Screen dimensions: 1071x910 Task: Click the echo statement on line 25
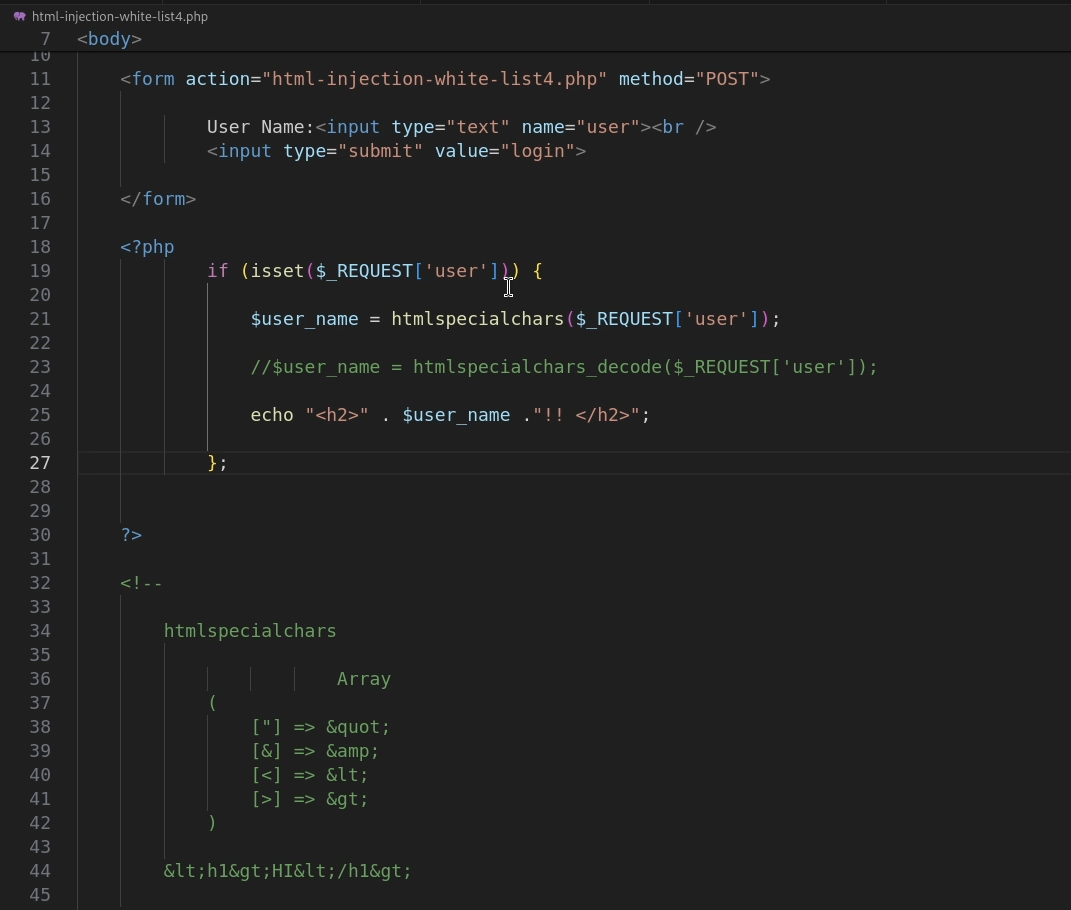[x=271, y=415]
